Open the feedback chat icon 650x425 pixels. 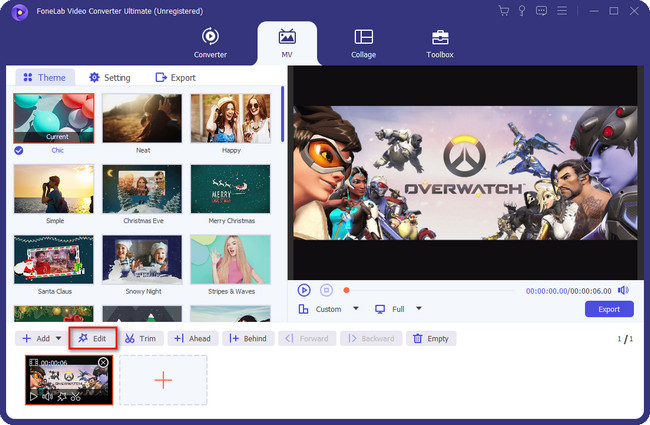click(541, 11)
